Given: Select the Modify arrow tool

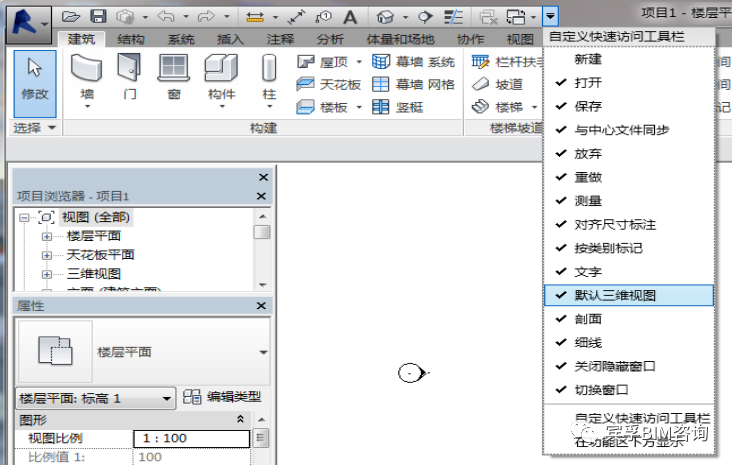Looking at the screenshot, I should coord(35,83).
